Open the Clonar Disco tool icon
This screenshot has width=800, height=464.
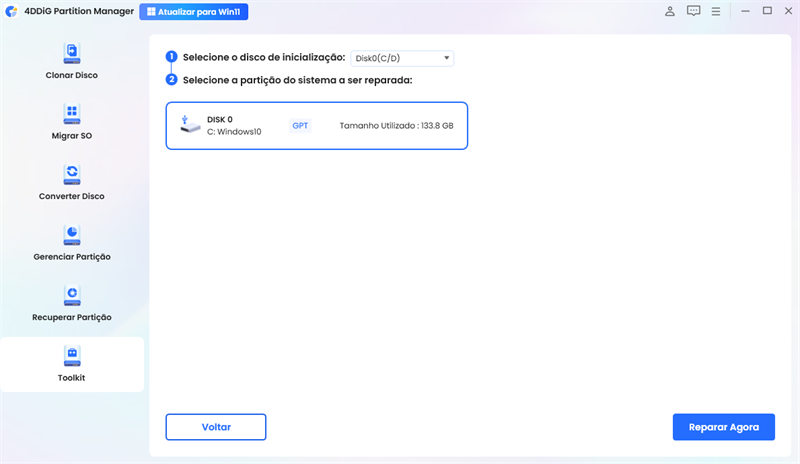(x=72, y=53)
